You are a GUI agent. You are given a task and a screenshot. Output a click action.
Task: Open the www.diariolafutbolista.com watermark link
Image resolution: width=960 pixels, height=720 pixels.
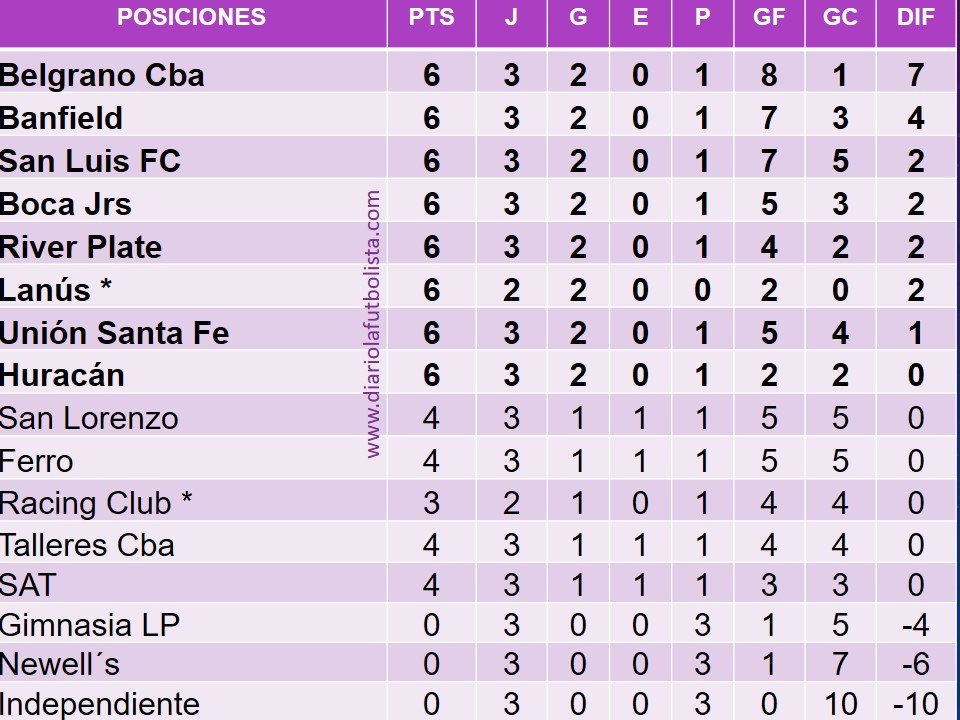[x=373, y=324]
